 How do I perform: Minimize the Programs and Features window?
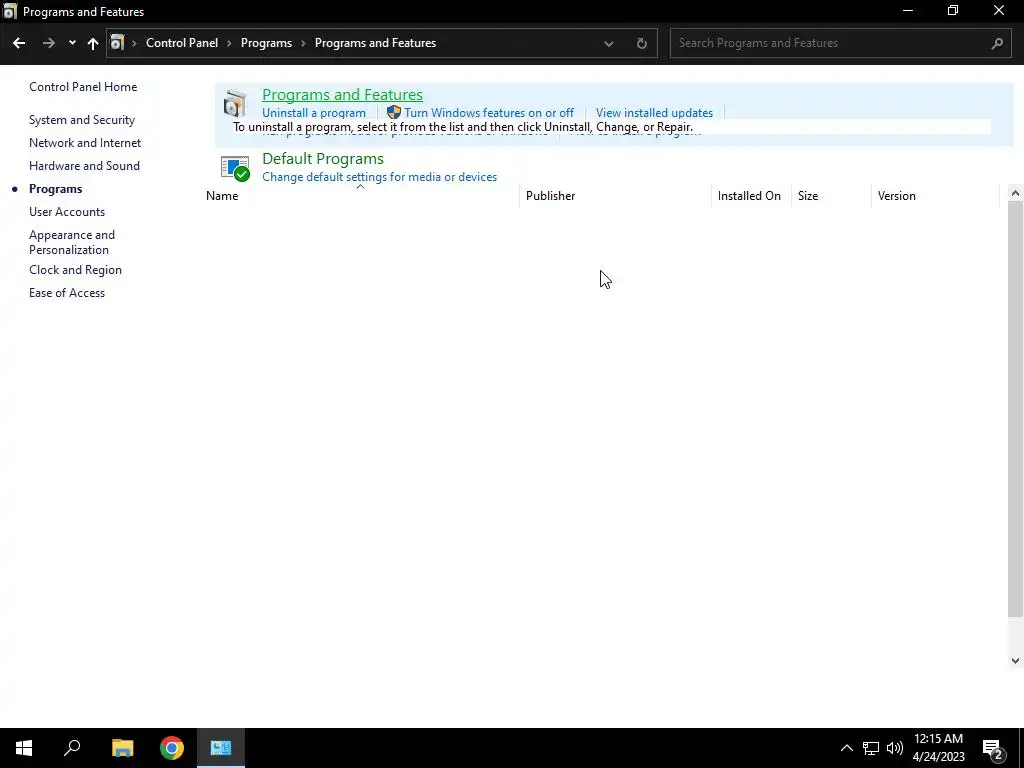(908, 11)
